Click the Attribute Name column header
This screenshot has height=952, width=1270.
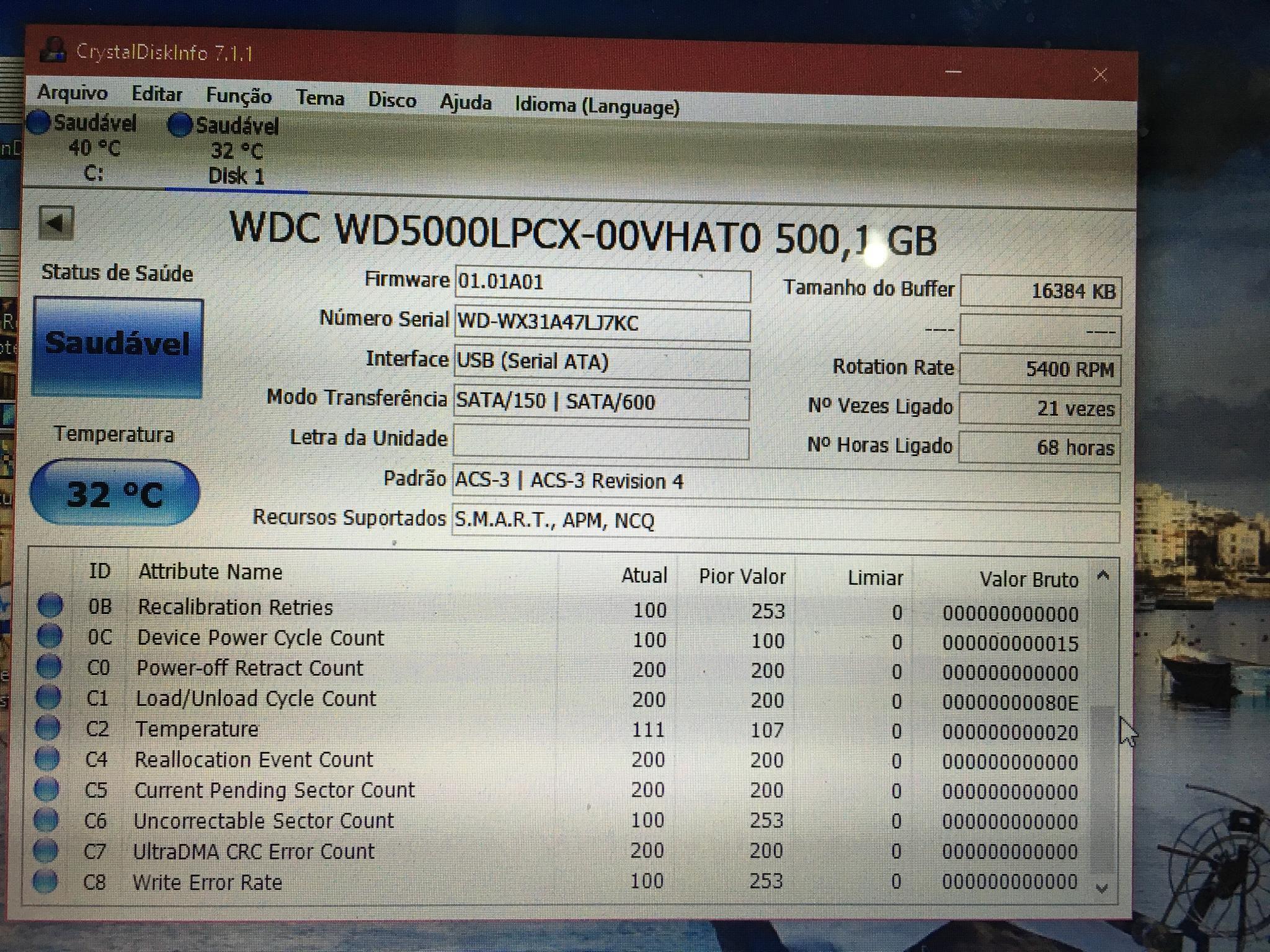tap(210, 571)
